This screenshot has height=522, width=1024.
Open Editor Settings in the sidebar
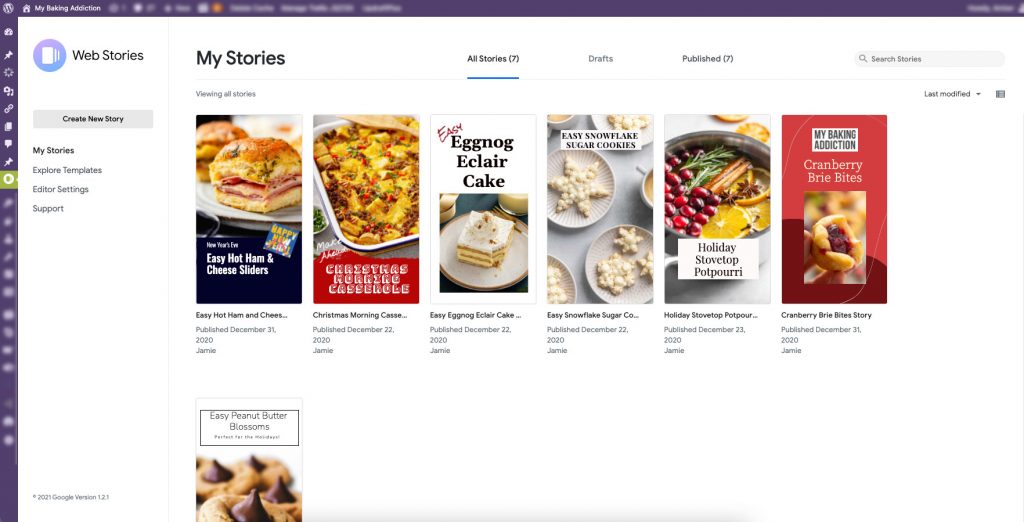[x=60, y=189]
